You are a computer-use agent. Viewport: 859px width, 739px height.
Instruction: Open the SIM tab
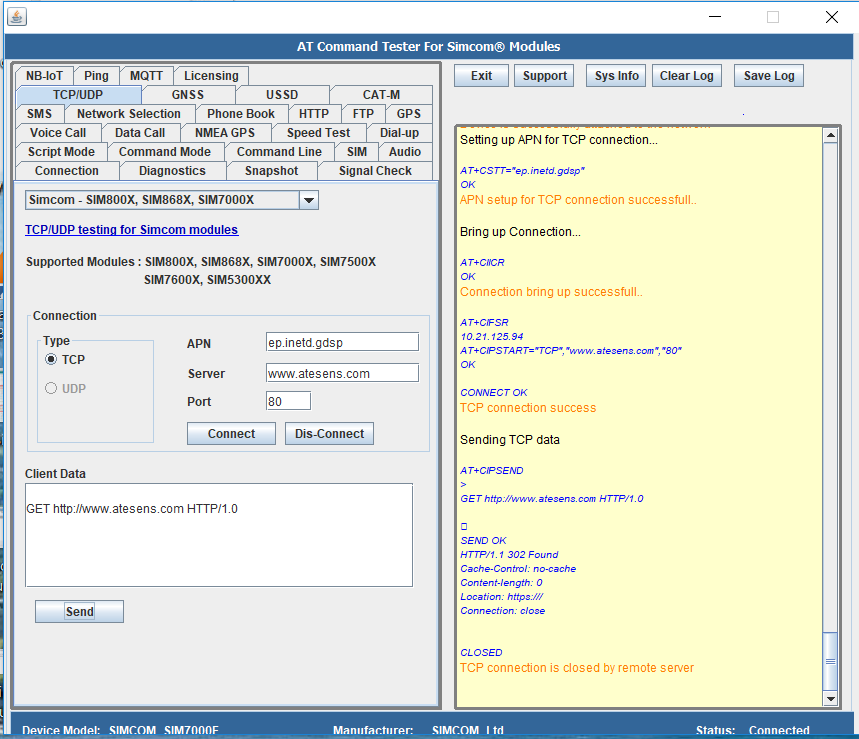pos(357,152)
